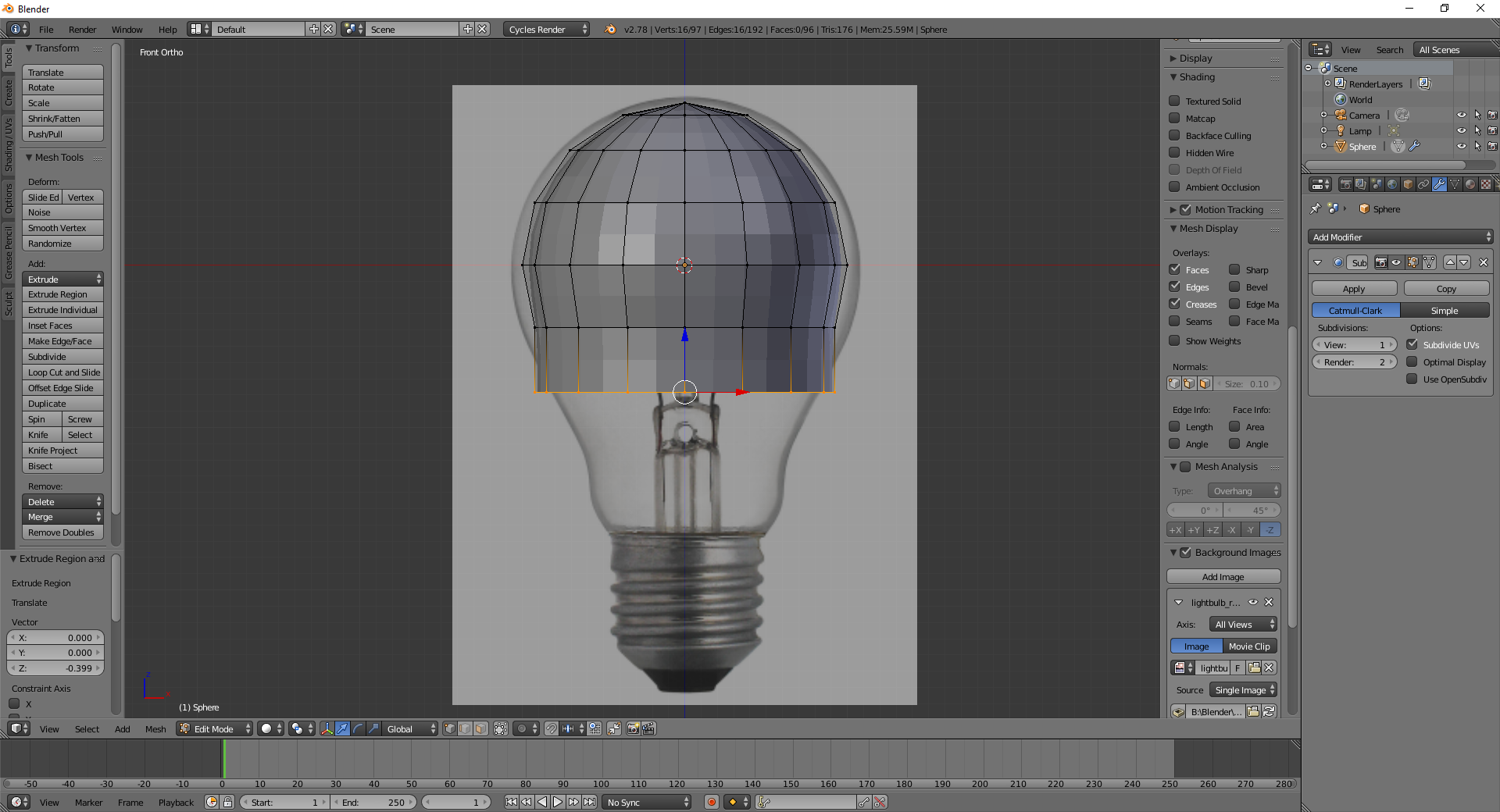Open the Render menu
Screen dimensions: 1500x812
[82, 29]
